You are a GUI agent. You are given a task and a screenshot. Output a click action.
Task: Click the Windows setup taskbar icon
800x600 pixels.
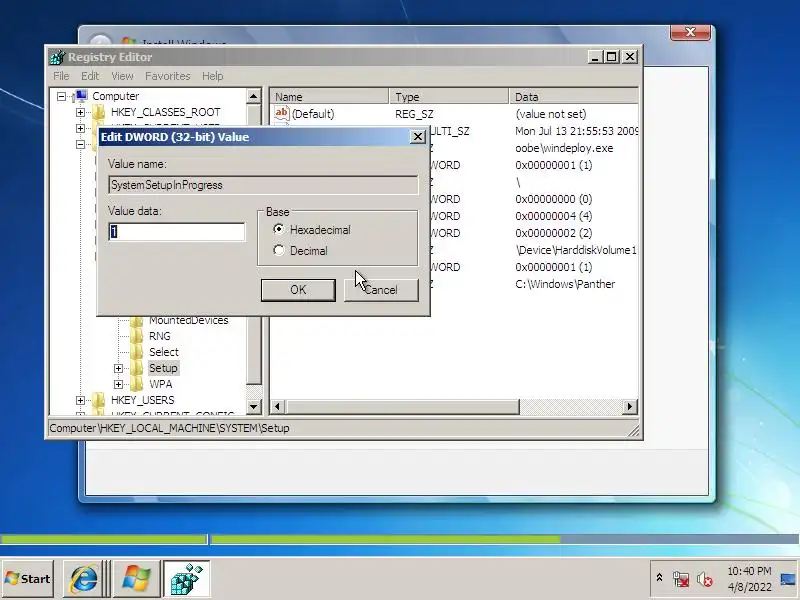point(136,579)
